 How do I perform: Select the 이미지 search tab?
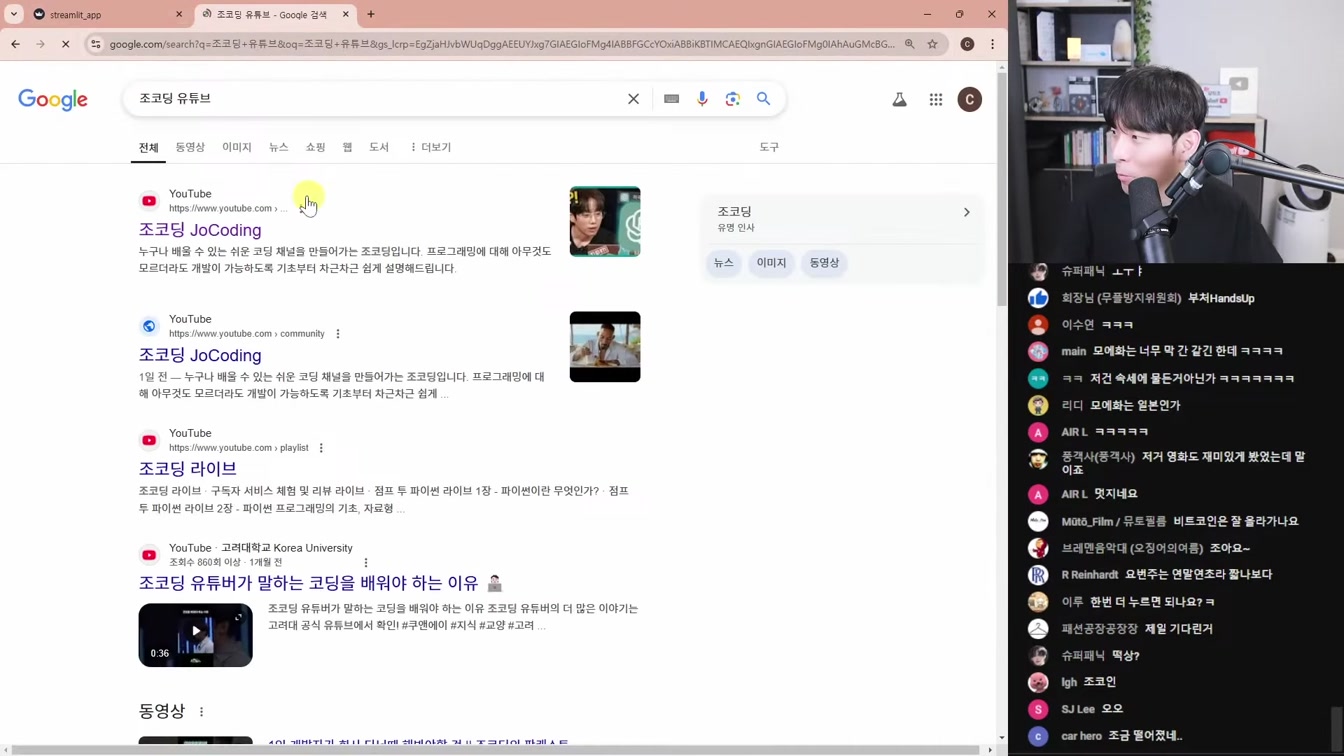(237, 147)
